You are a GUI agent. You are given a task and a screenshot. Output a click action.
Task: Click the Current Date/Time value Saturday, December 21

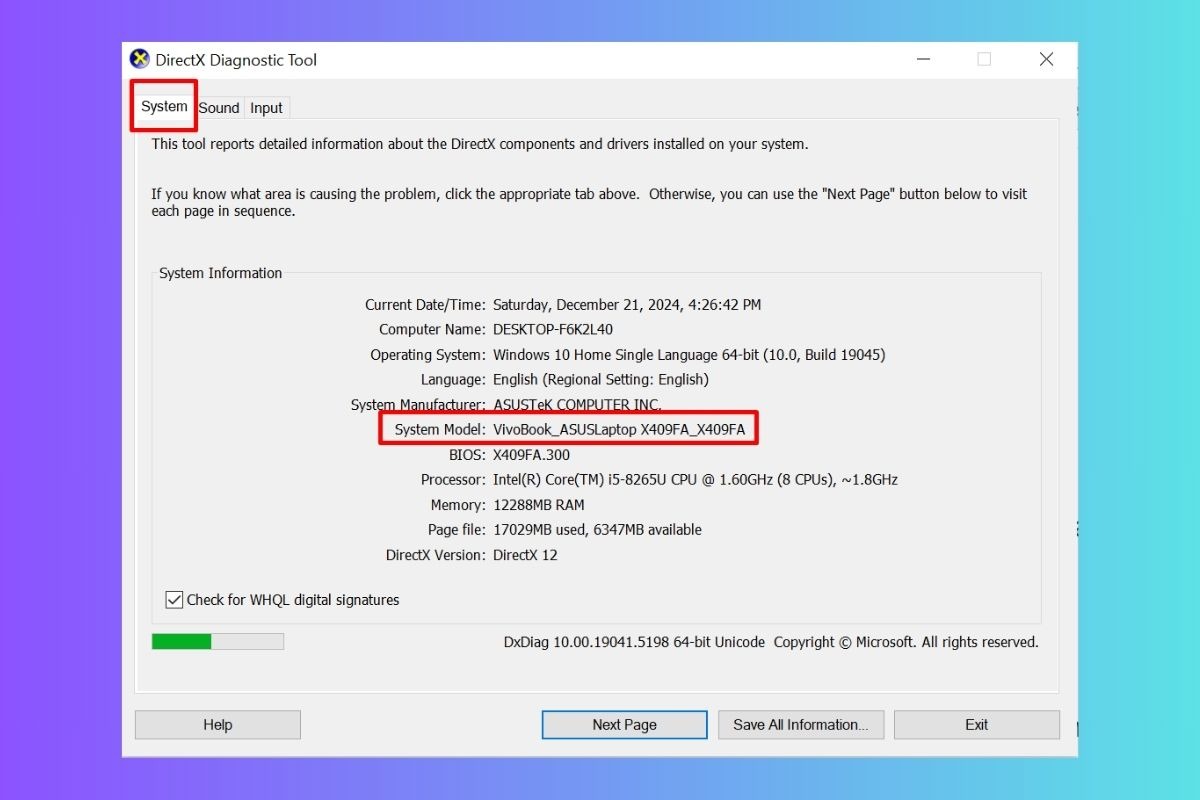tap(627, 304)
